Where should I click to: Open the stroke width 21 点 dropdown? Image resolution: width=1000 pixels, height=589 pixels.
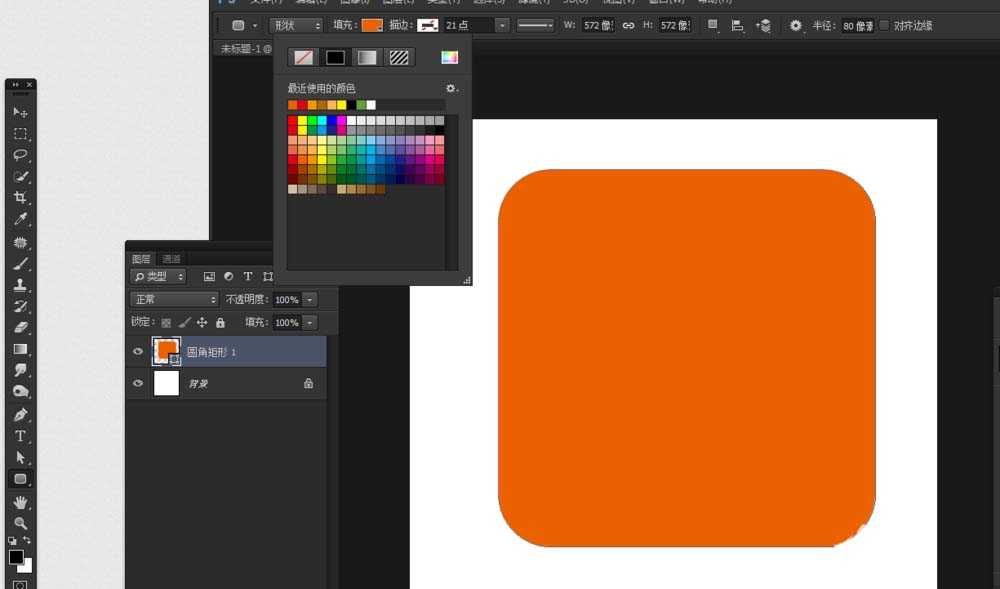point(502,25)
